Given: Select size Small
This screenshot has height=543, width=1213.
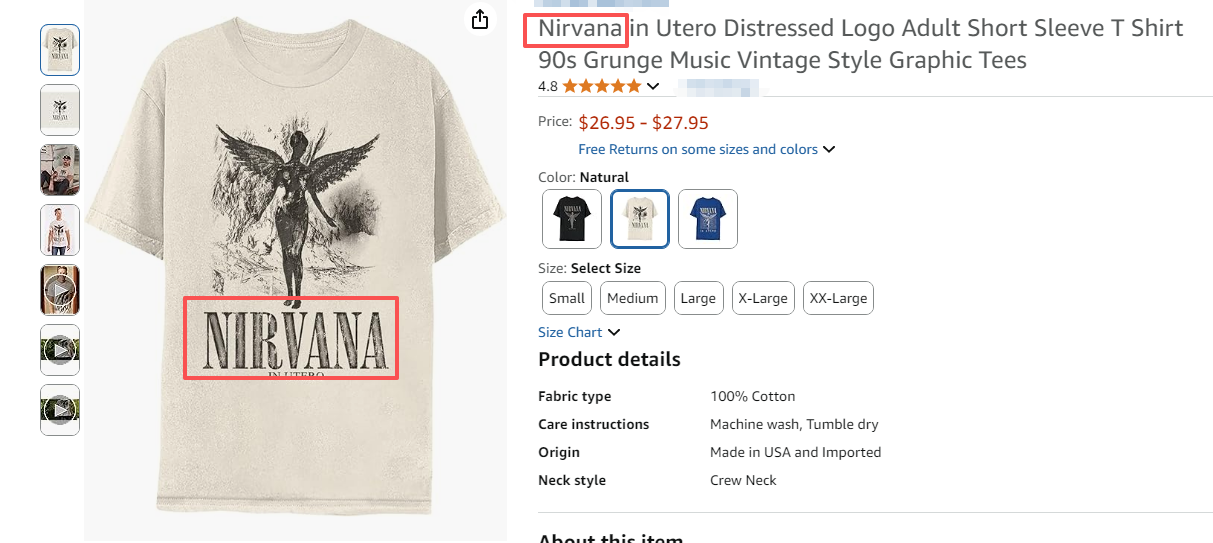Looking at the screenshot, I should click(x=567, y=298).
